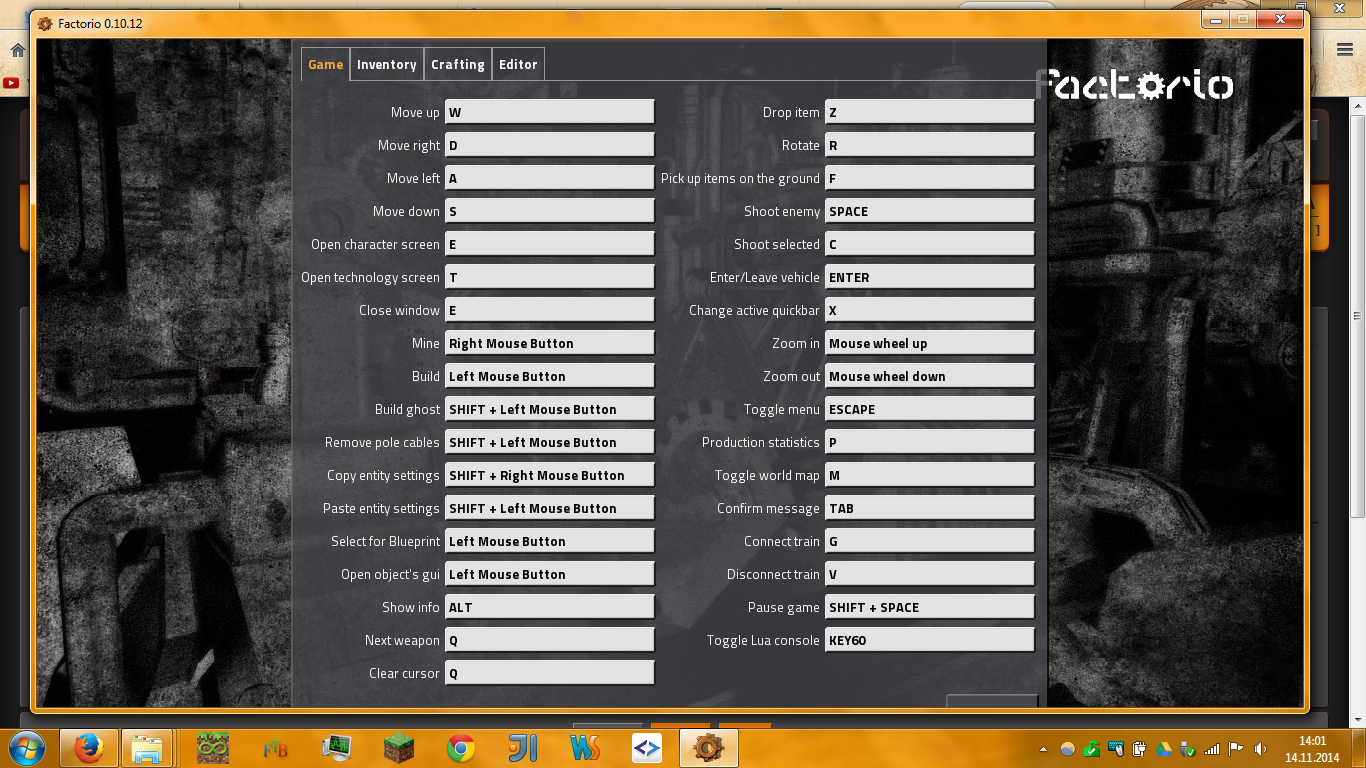Rebind the Shoot enemy SPACE key
This screenshot has width=1366, height=768.
click(x=929, y=211)
